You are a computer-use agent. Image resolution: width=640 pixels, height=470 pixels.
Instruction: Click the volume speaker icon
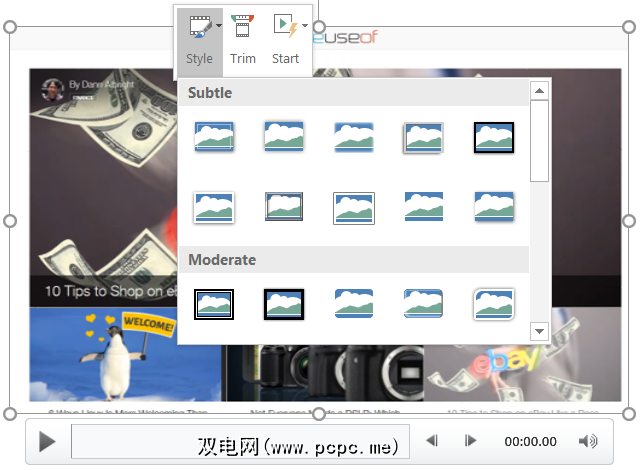point(588,441)
